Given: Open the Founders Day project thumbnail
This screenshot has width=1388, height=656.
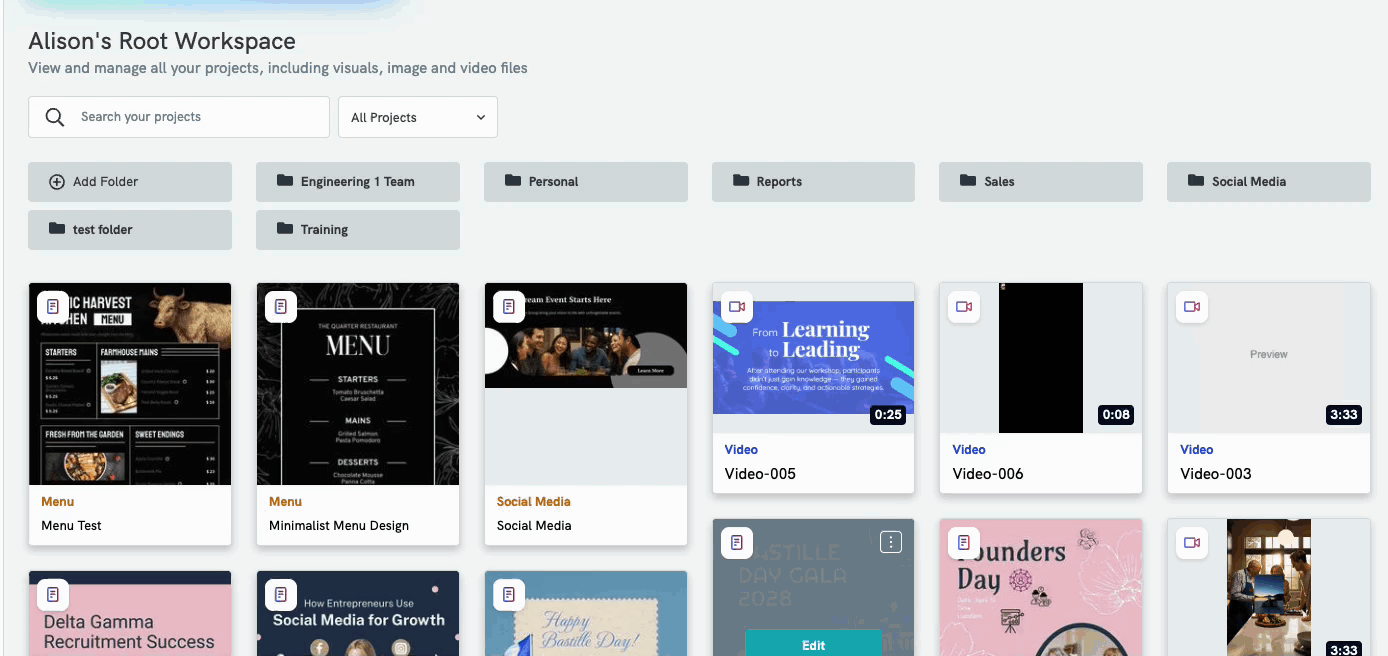Looking at the screenshot, I should pyautogui.click(x=1041, y=587).
